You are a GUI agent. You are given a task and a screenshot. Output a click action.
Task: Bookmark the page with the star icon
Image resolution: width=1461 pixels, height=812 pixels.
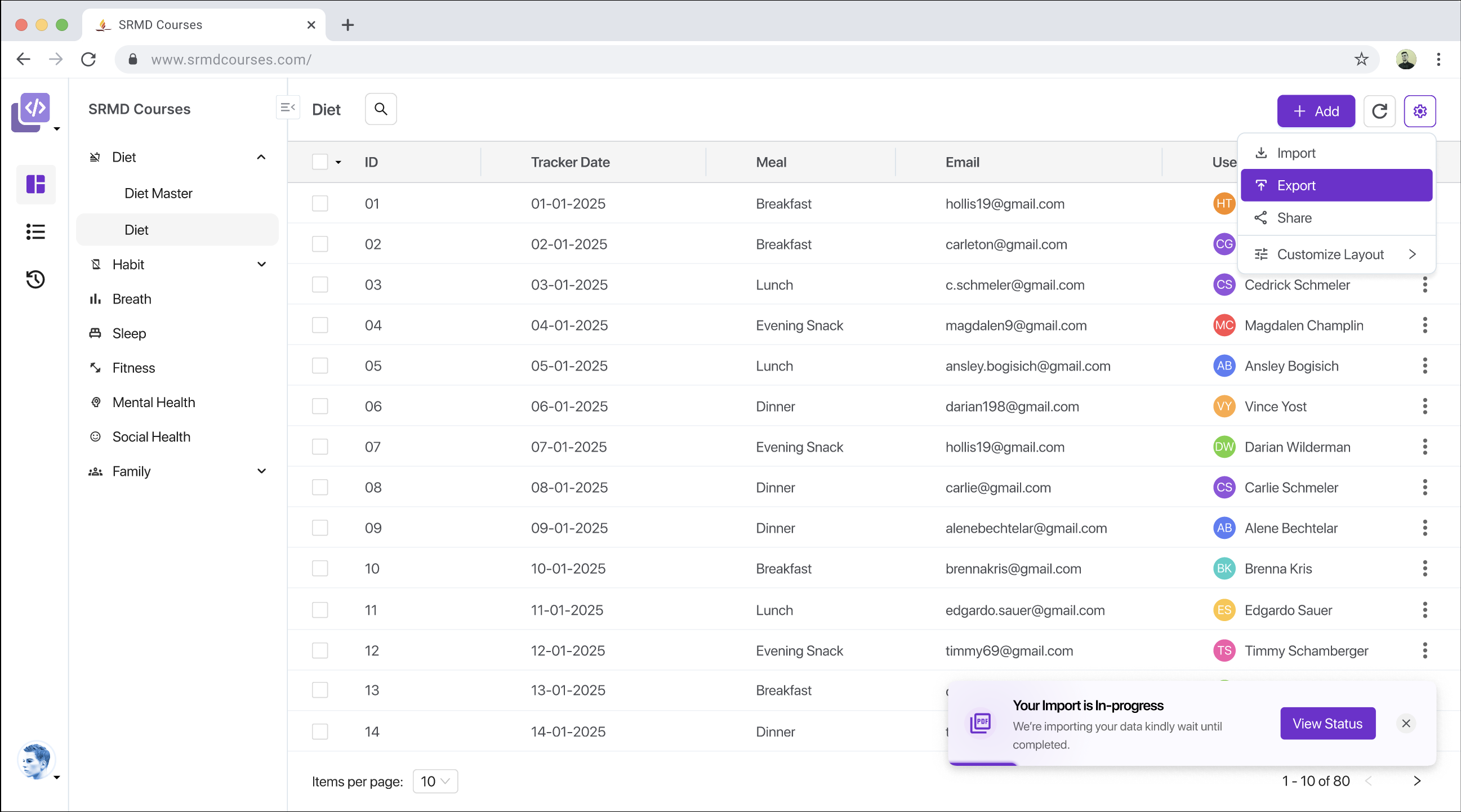click(x=1361, y=59)
